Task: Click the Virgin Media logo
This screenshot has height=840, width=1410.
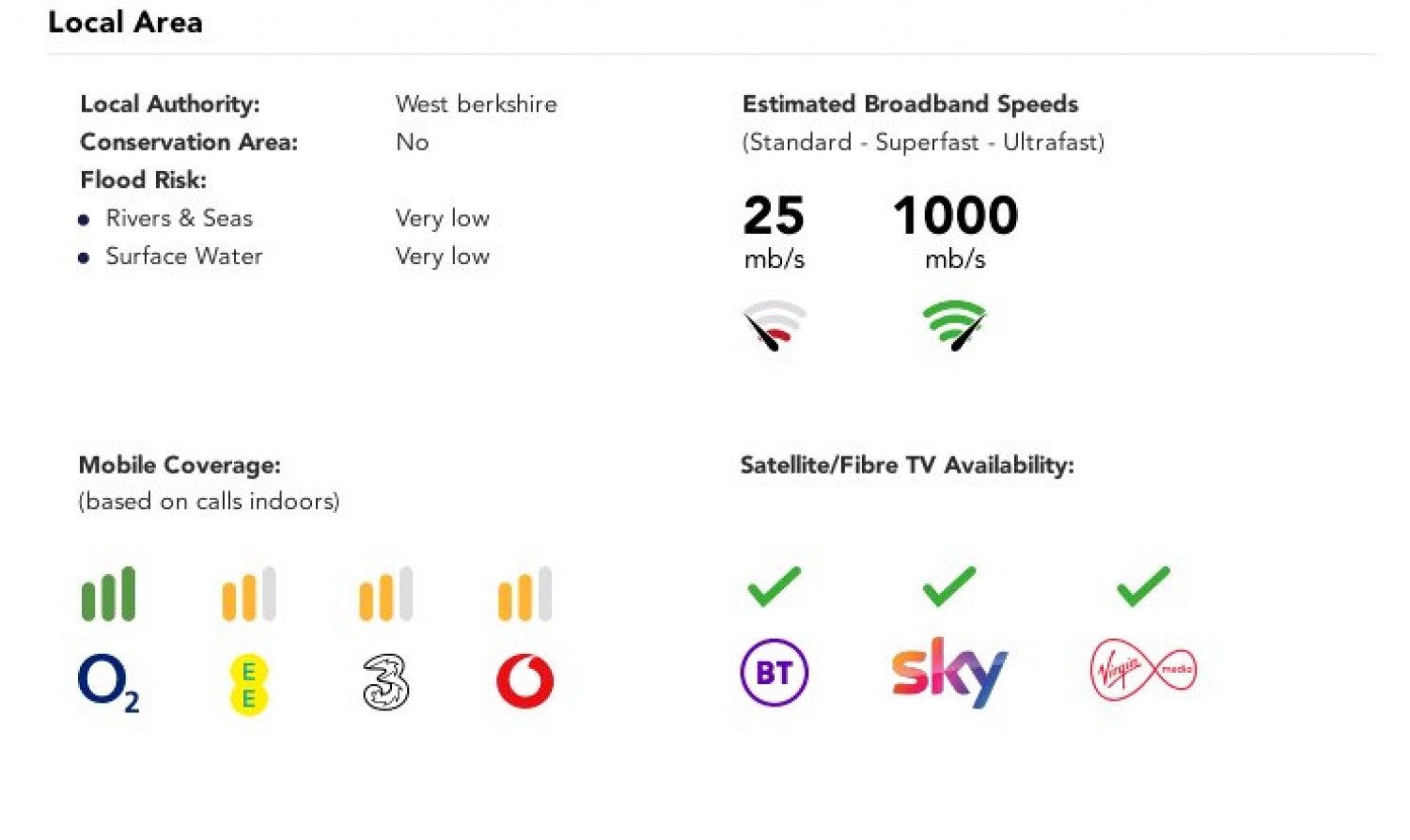Action: coord(1143,670)
